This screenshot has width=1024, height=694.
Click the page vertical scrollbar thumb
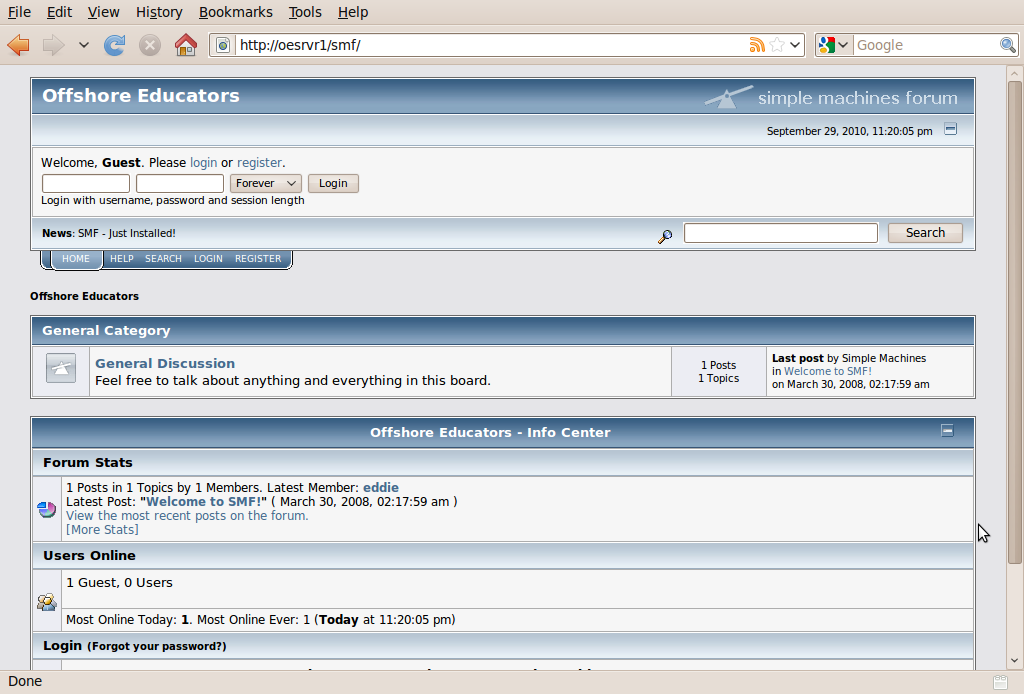1014,323
